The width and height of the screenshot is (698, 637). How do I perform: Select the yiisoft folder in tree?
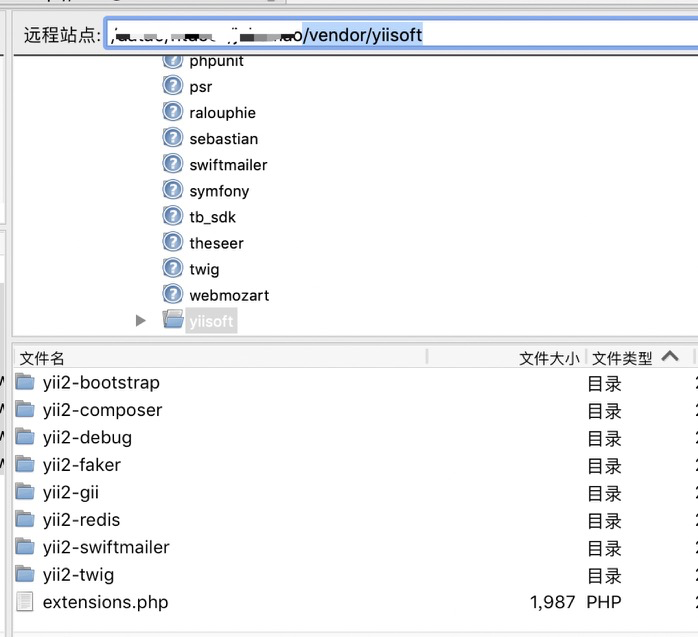pyautogui.click(x=211, y=321)
